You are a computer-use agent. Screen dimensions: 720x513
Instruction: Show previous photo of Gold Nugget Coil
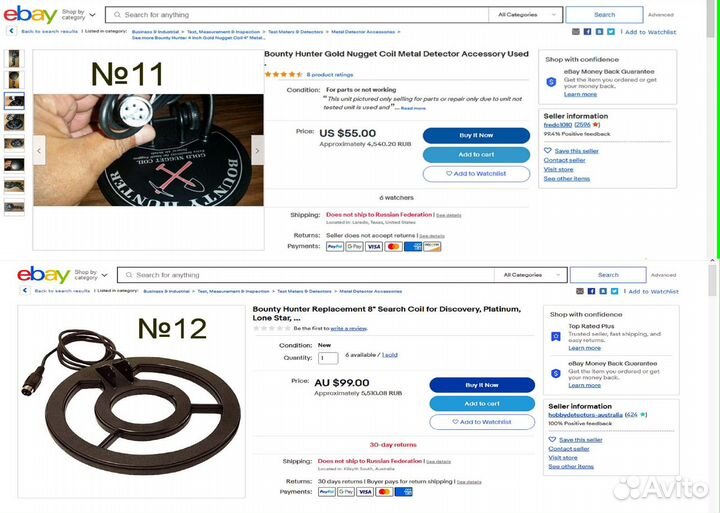point(39,150)
